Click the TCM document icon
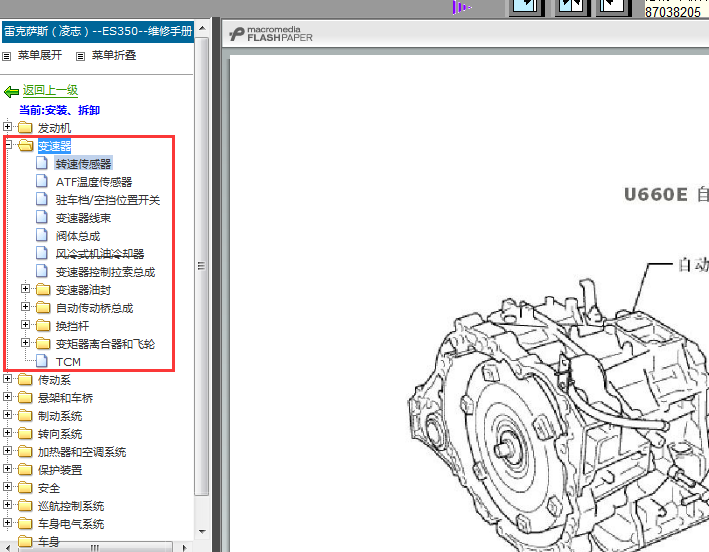Screen dimensions: 709x552 pyautogui.click(x=42, y=361)
